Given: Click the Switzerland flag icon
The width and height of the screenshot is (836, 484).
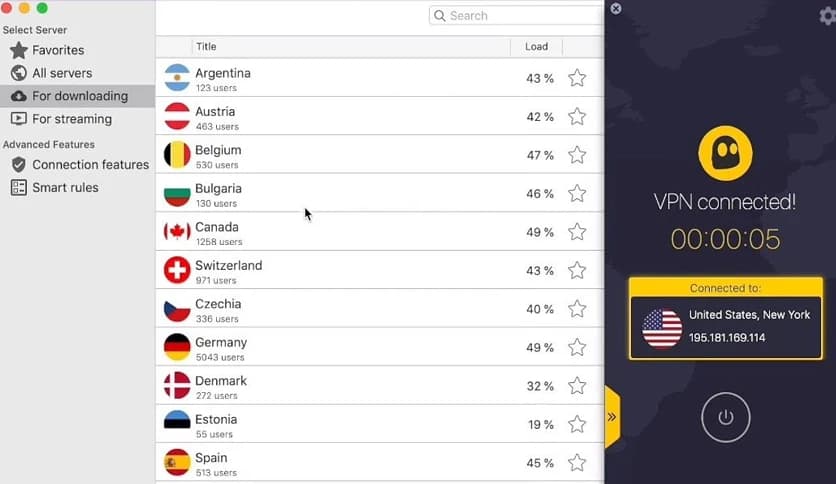Looking at the screenshot, I should [x=177, y=270].
